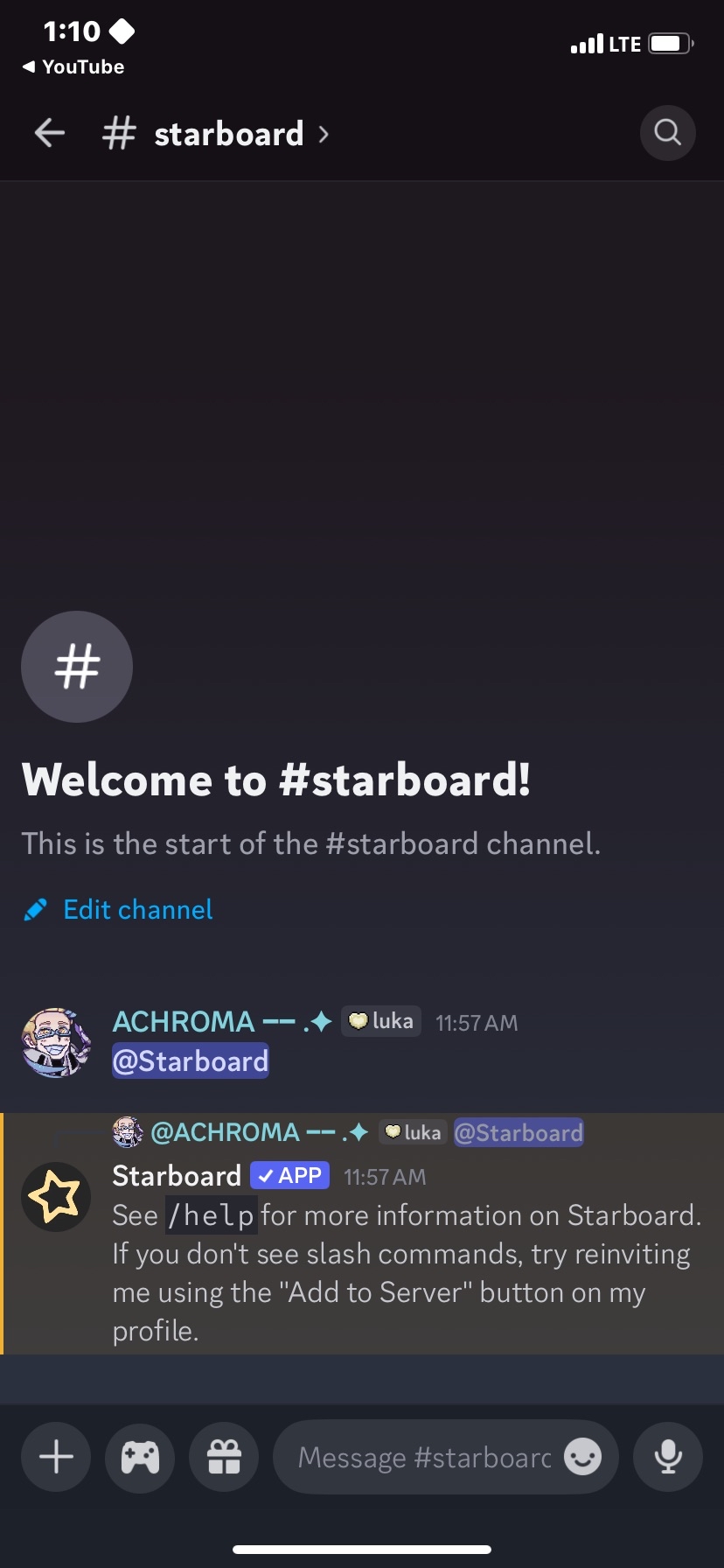Screen dimensions: 724x1568
Task: Open ACHROMA's profile avatar
Action: point(56,1042)
